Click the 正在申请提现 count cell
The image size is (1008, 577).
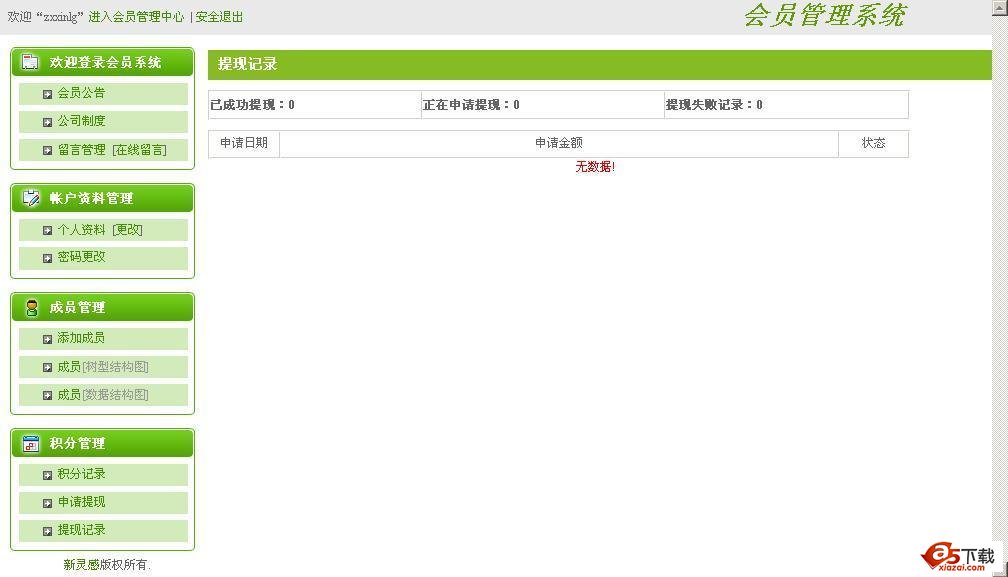coord(543,105)
